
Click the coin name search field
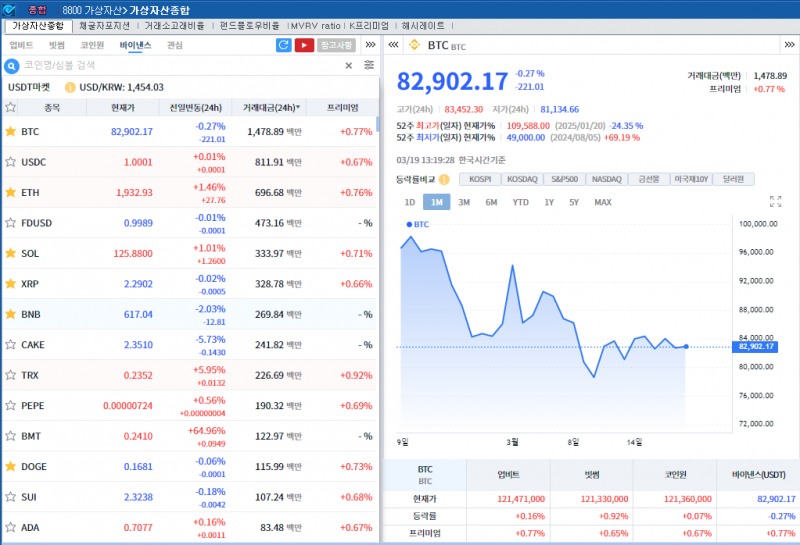pos(181,65)
